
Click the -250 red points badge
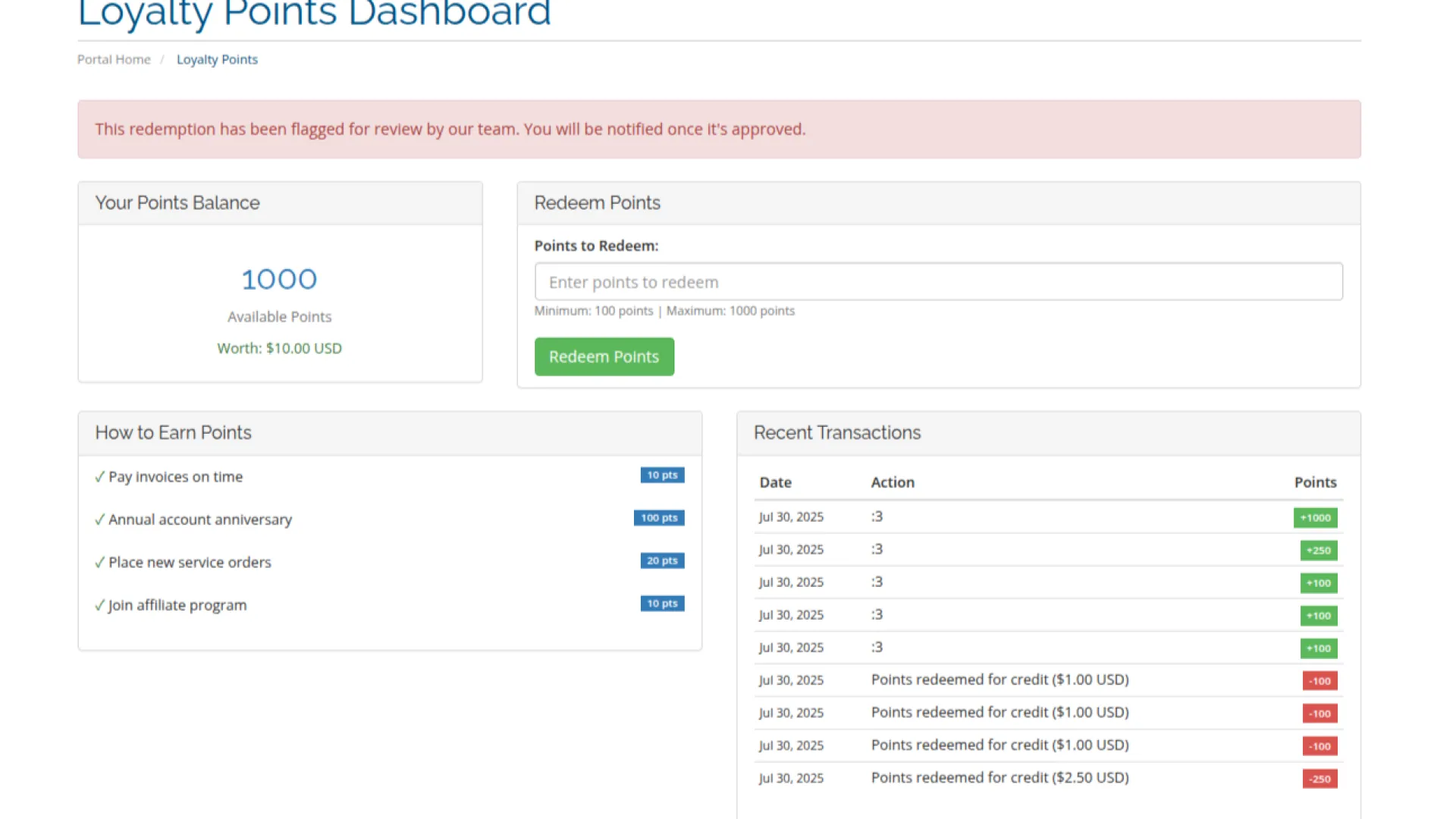point(1319,779)
